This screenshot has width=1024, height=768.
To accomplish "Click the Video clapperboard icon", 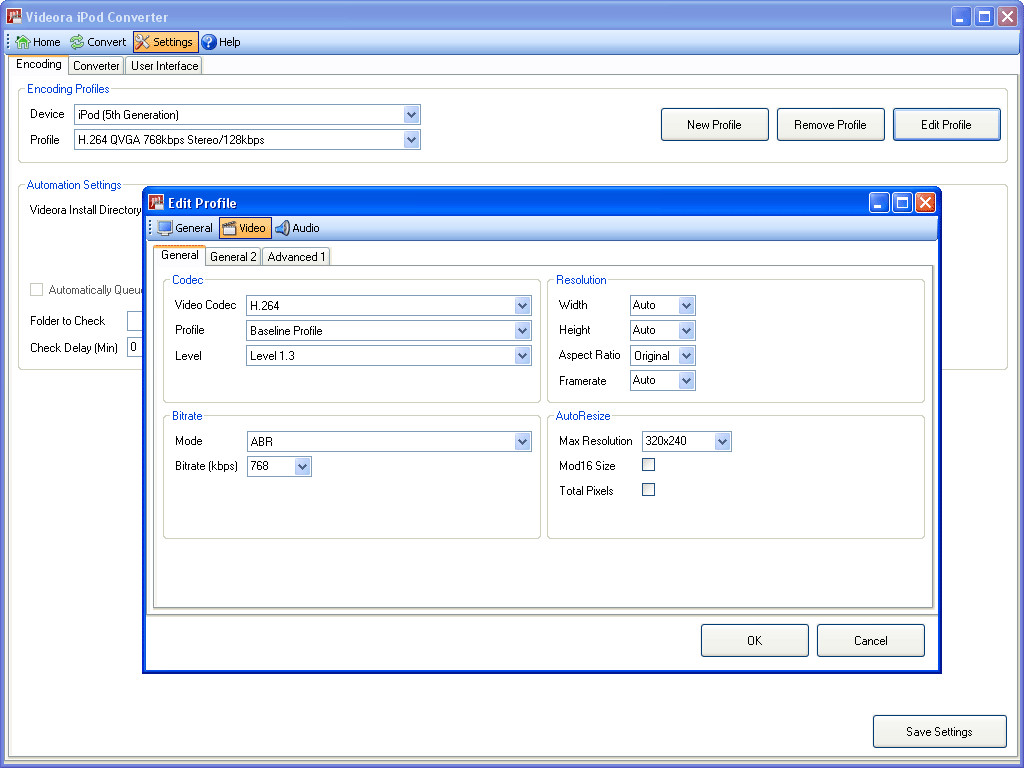I will [x=229, y=228].
